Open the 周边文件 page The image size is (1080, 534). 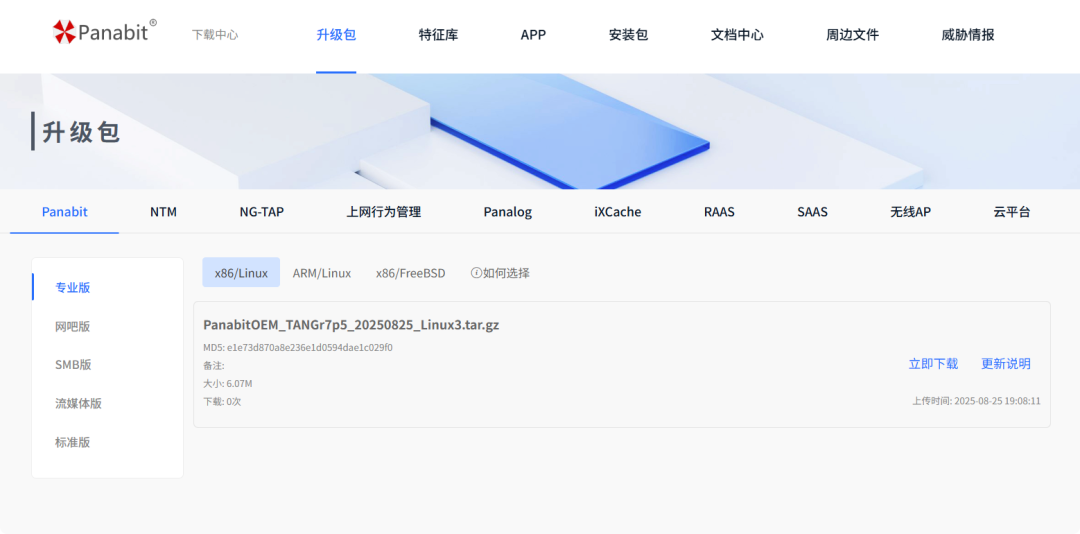852,35
